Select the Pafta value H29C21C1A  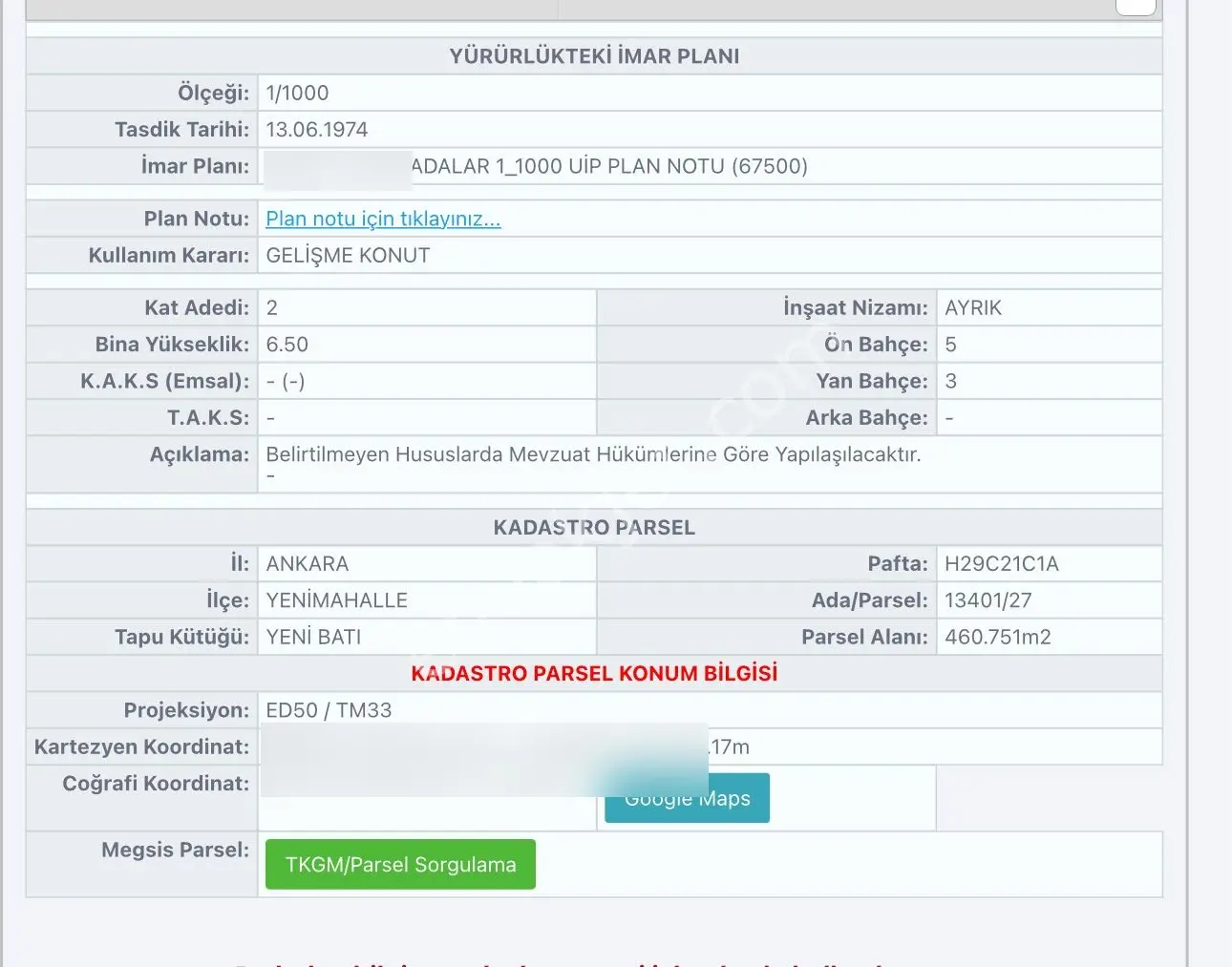pyautogui.click(x=1002, y=563)
